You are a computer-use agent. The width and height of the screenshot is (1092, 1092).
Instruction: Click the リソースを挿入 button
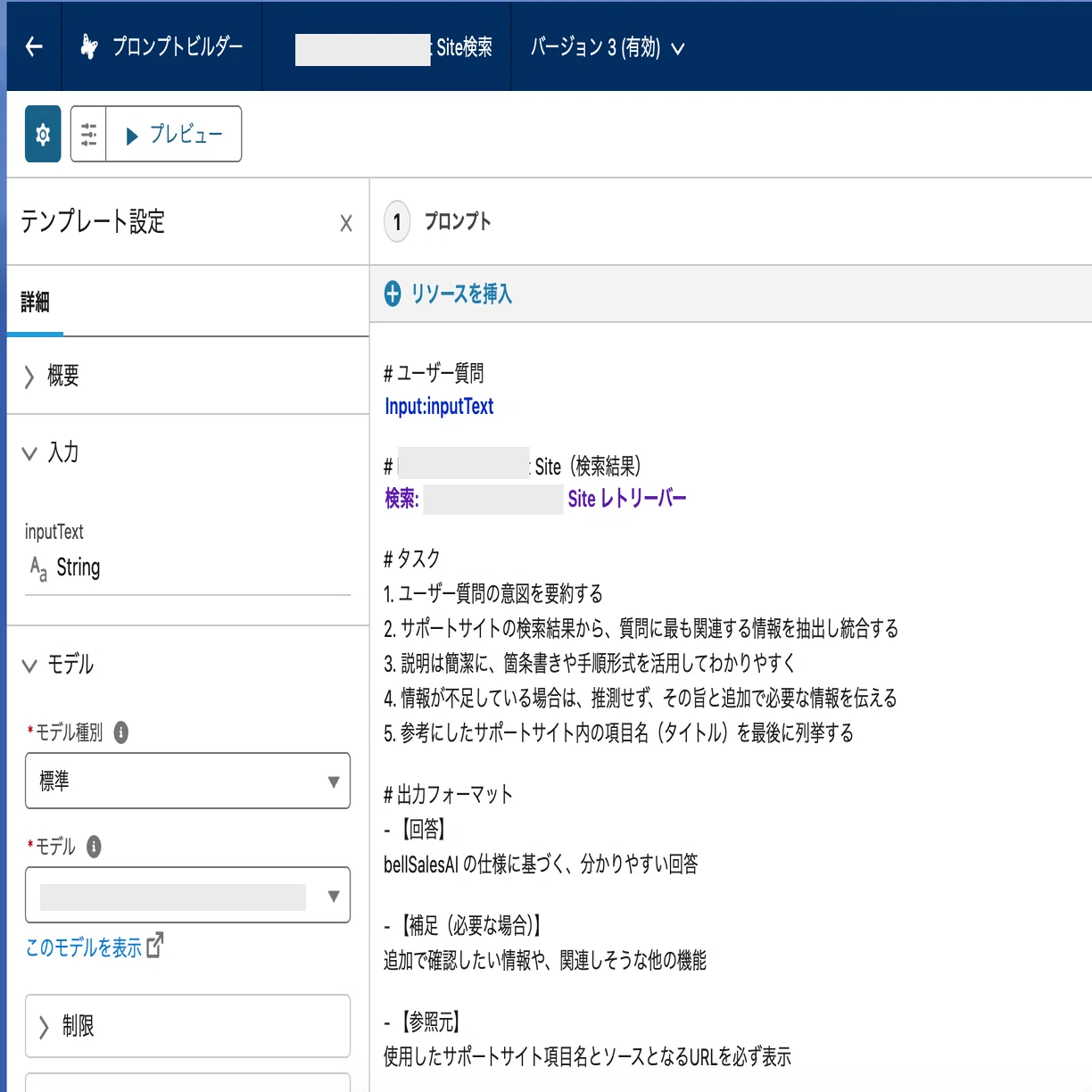click(x=449, y=294)
